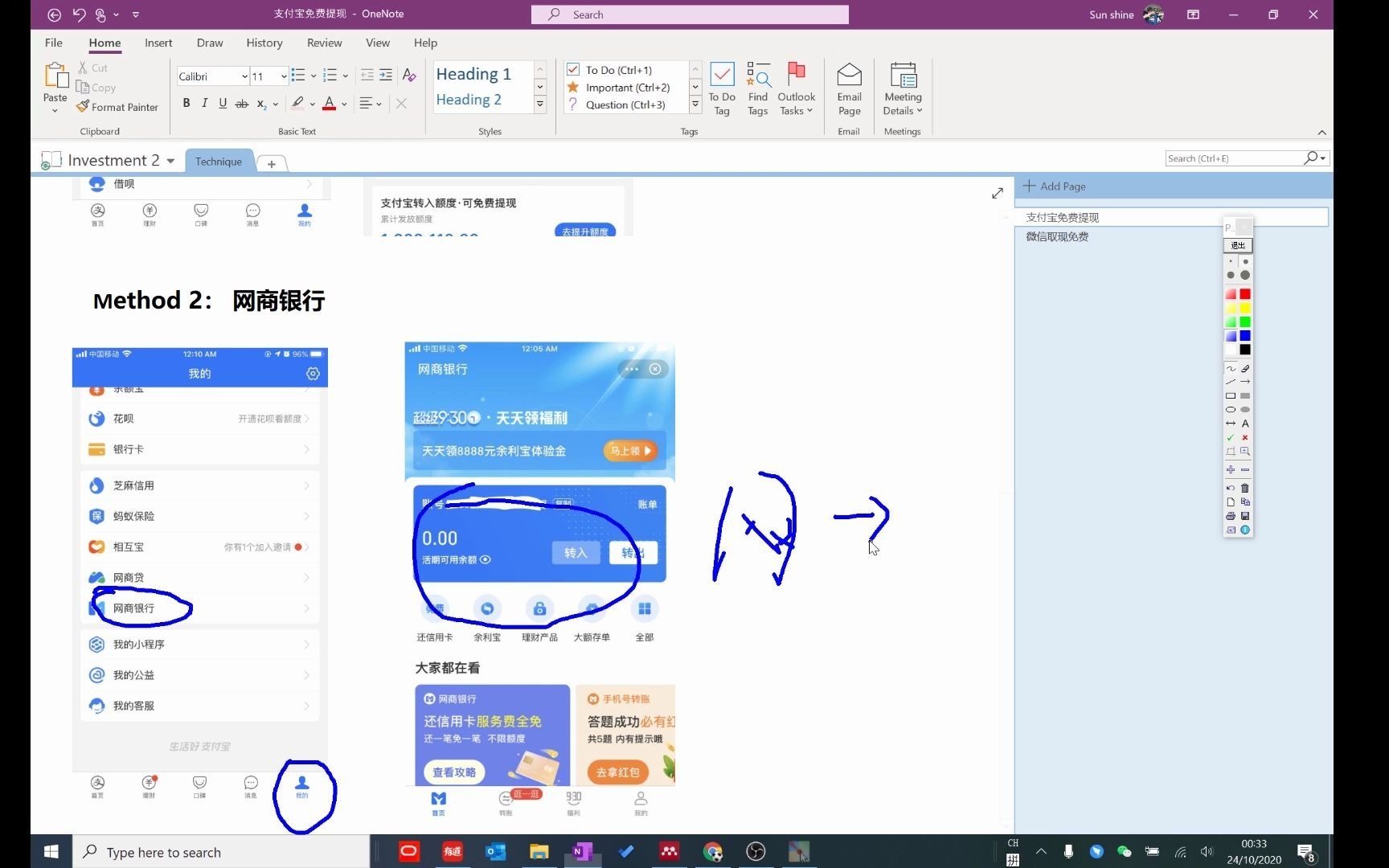
Task: Select the hollow ellipse tool in the floating toolbar
Action: (x=1231, y=410)
